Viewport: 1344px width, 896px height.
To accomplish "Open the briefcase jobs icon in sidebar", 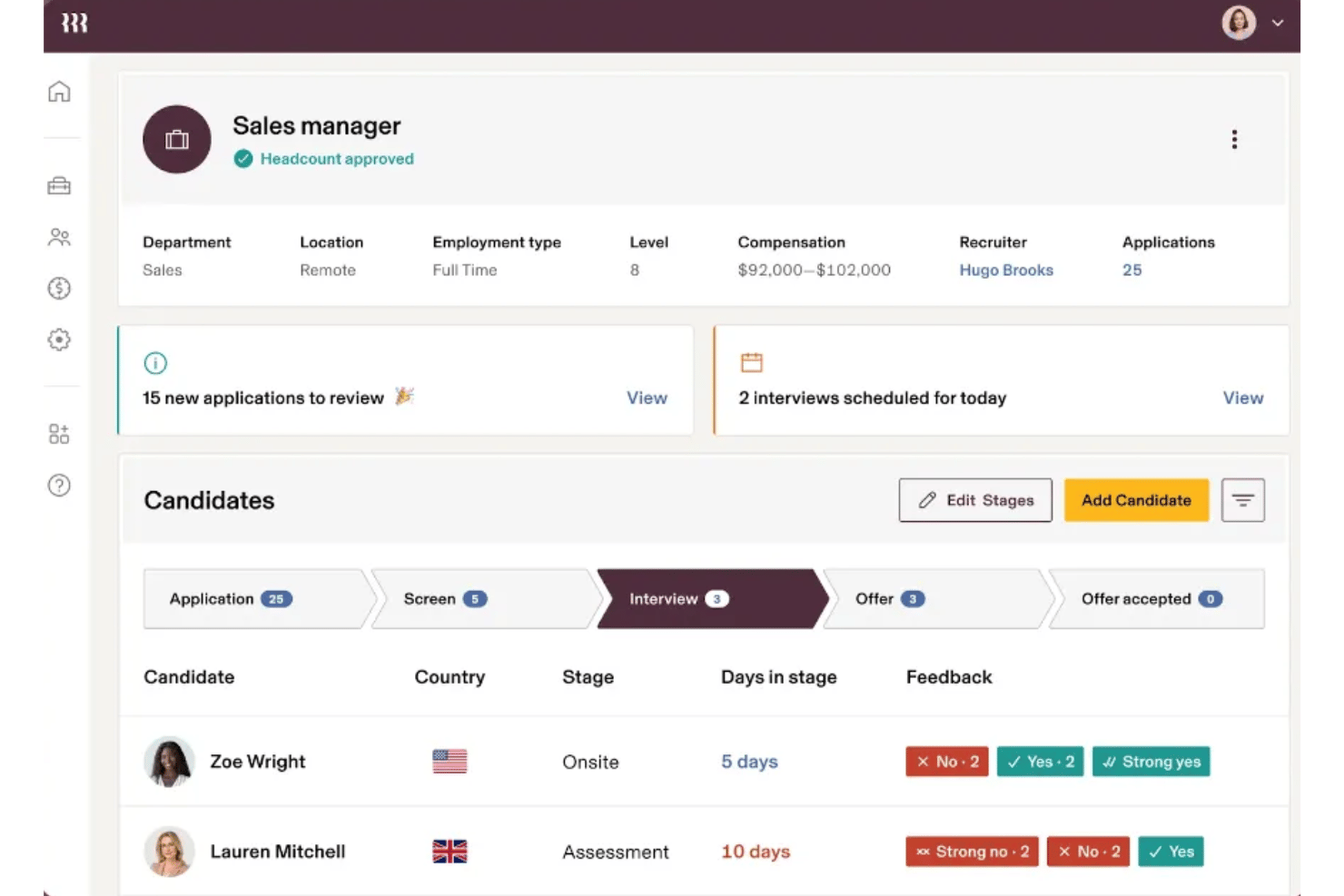I will 59,186.
